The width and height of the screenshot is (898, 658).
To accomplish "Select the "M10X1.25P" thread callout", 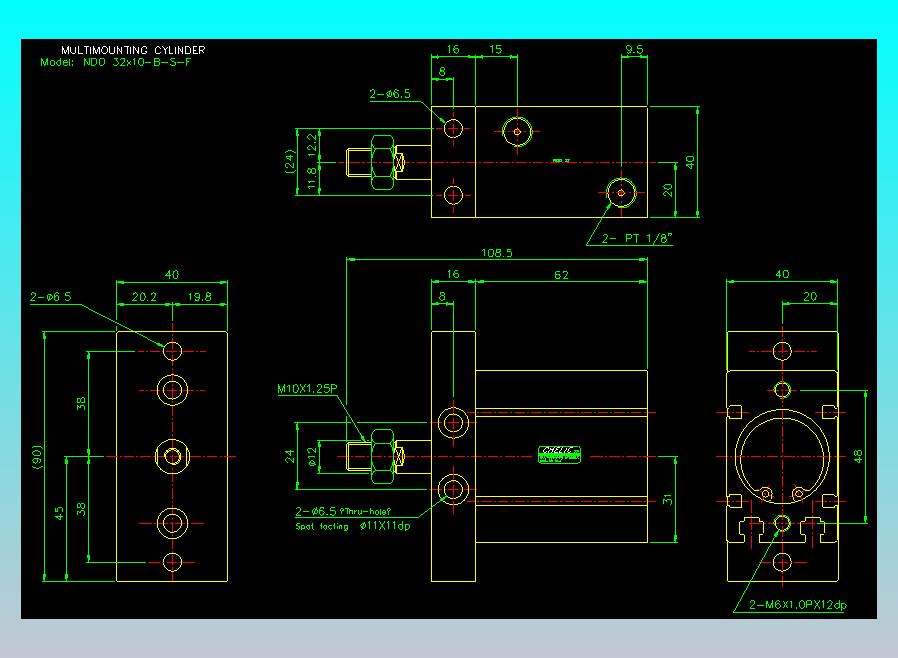I will click(308, 389).
